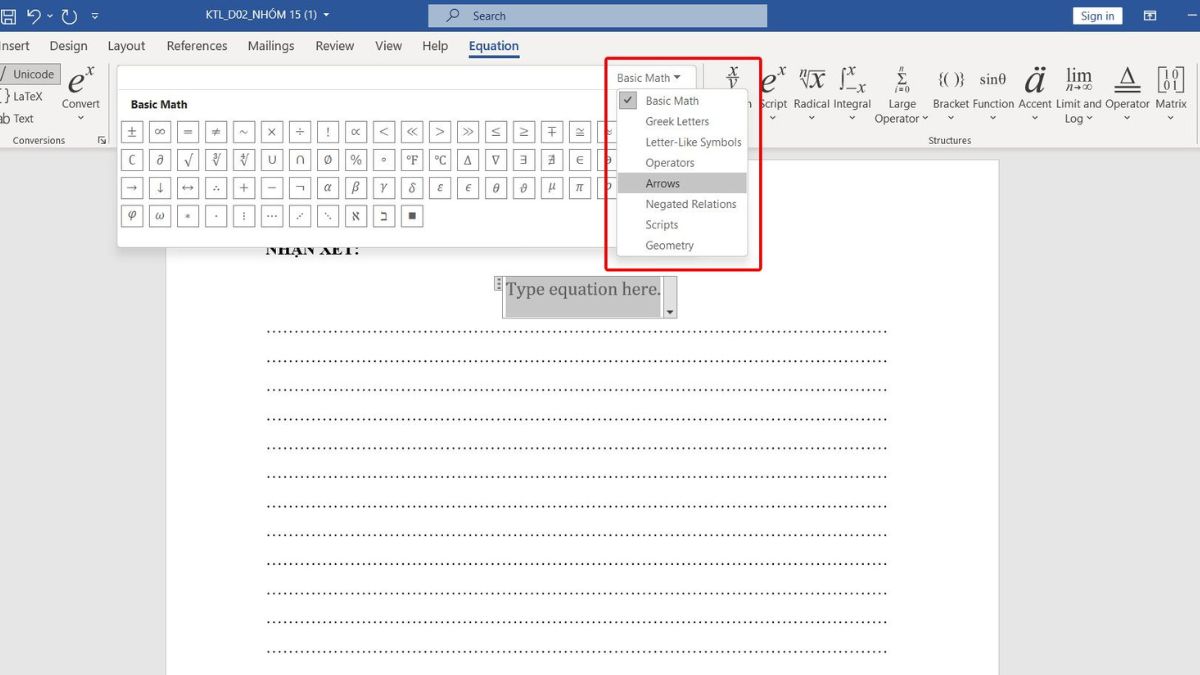The height and width of the screenshot is (675, 1200).
Task: Insert the aleph symbol
Action: [x=356, y=215]
